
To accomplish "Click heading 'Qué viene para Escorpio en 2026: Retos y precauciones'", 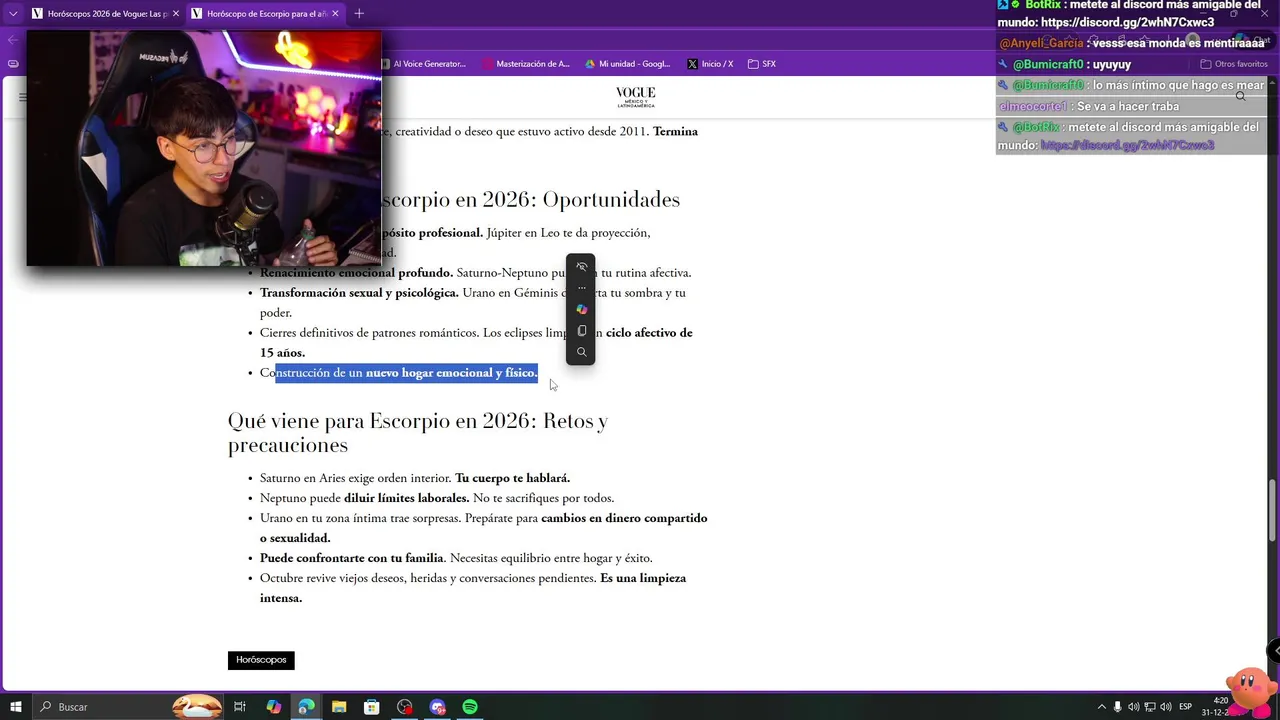I will click(x=418, y=433).
